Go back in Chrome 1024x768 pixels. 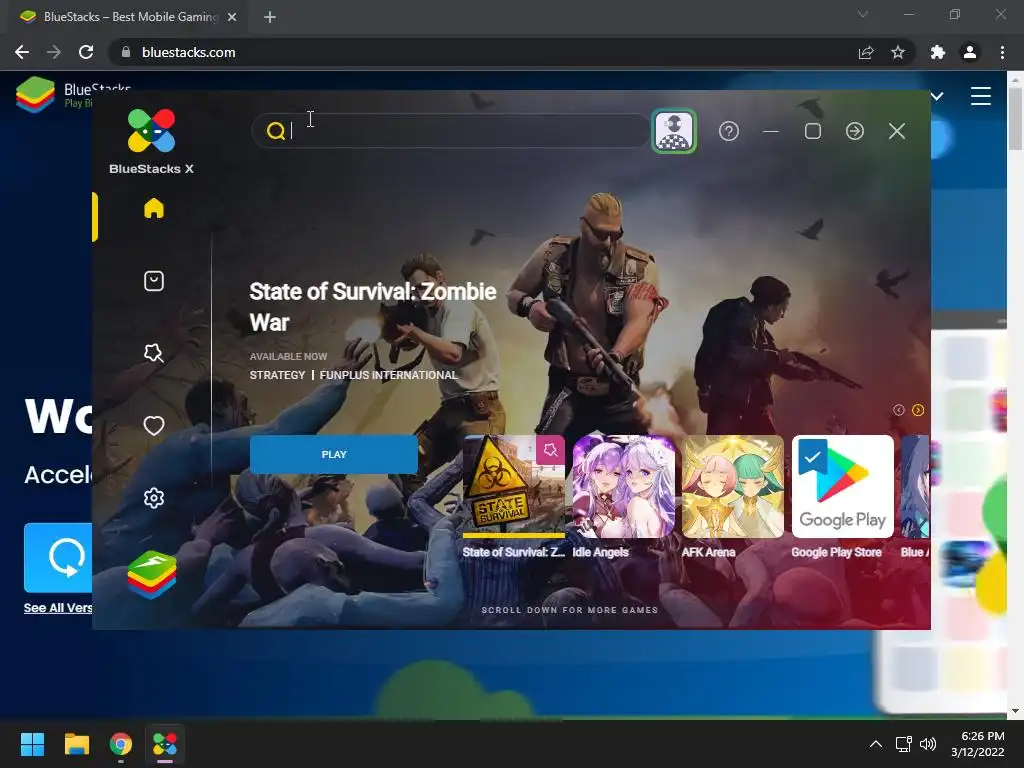[22, 52]
